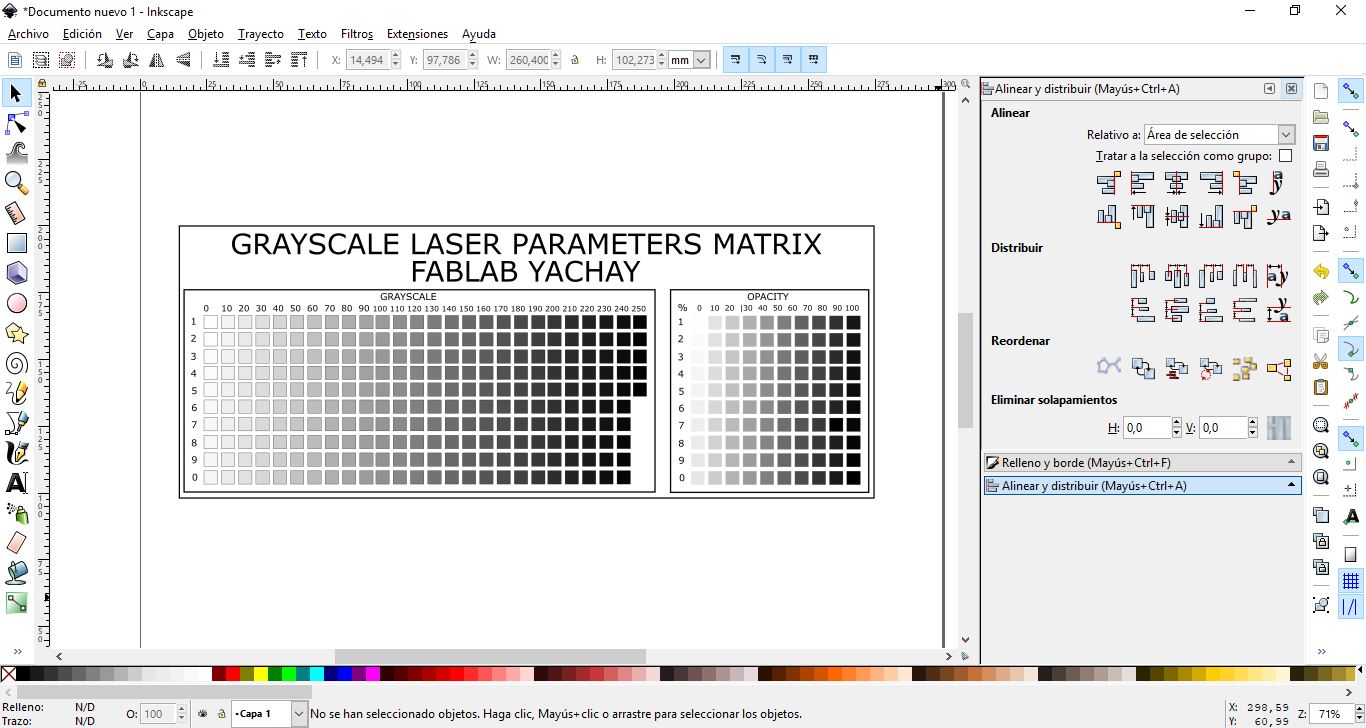This screenshot has height=728, width=1366.
Task: Select the Measure ruler tool
Action: coord(16,213)
